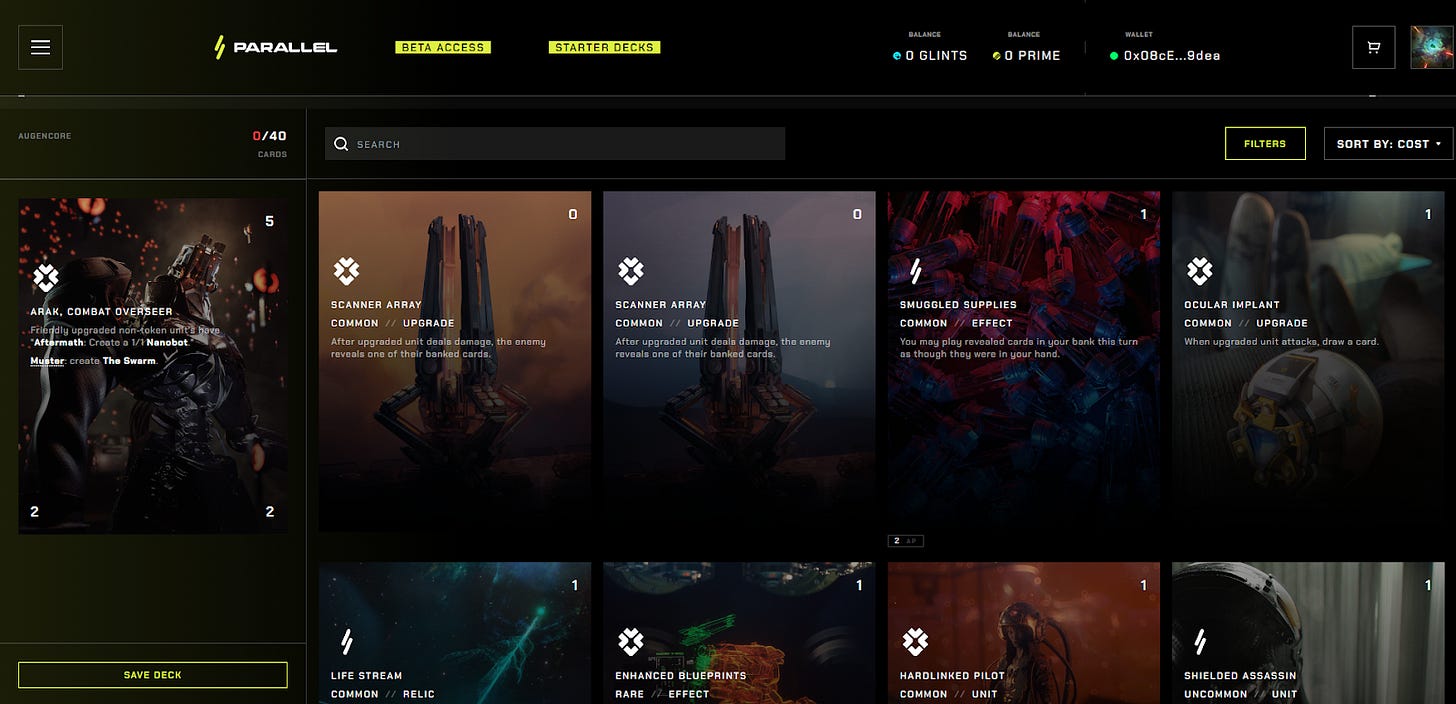Click the AUGENCORE deck label
The width and height of the screenshot is (1456, 704).
click(x=45, y=136)
